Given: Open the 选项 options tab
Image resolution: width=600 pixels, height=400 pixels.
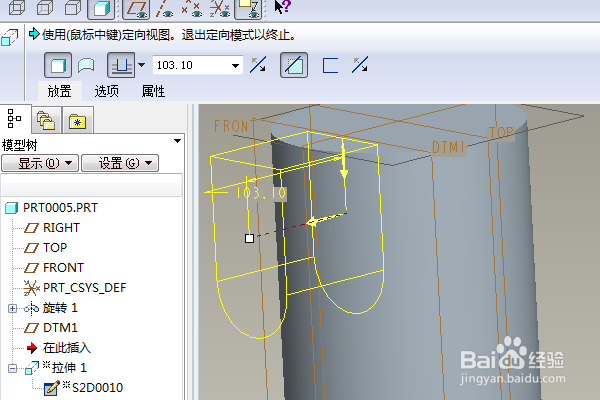Looking at the screenshot, I should click(x=106, y=91).
